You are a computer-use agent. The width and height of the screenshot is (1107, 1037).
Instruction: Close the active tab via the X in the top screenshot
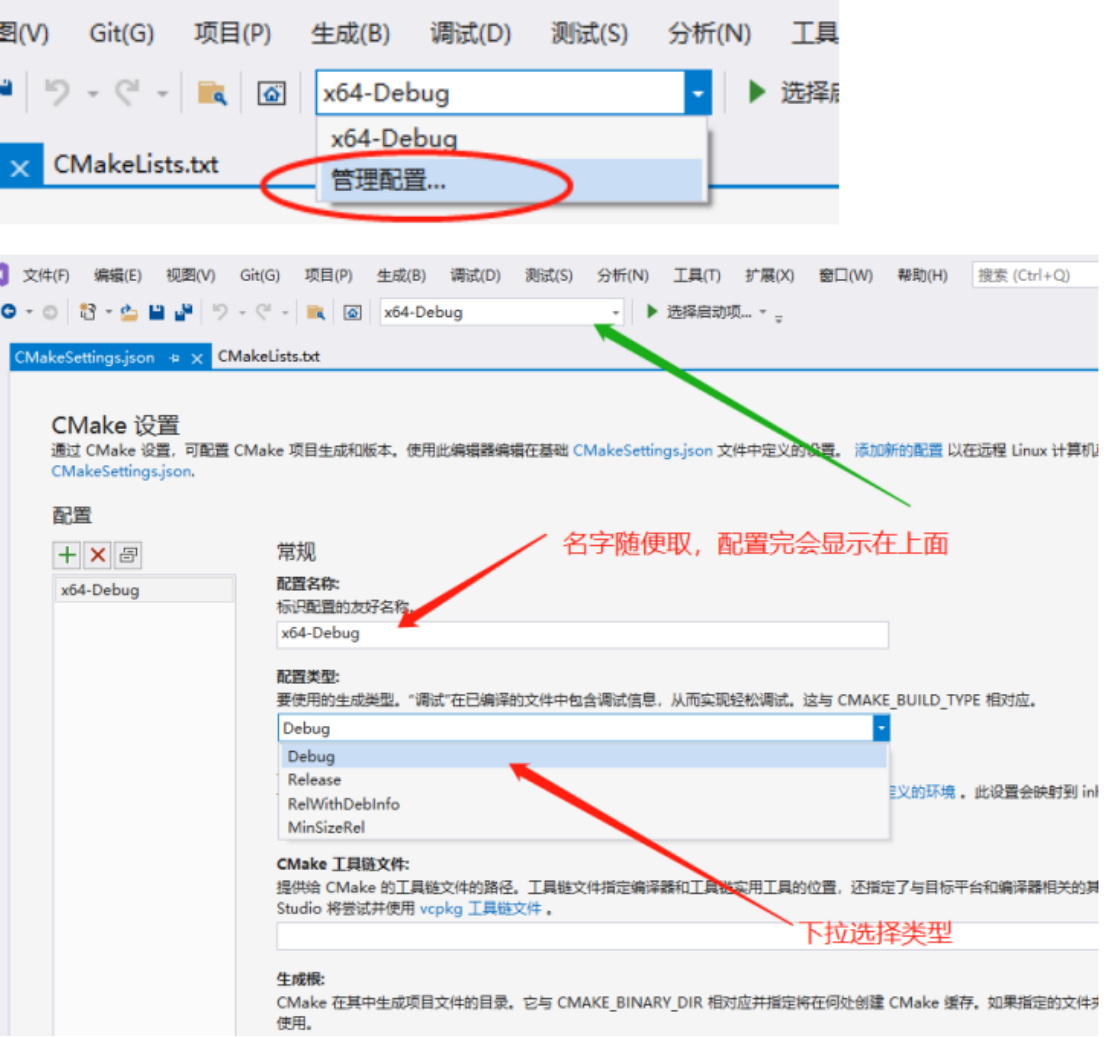[x=20, y=168]
